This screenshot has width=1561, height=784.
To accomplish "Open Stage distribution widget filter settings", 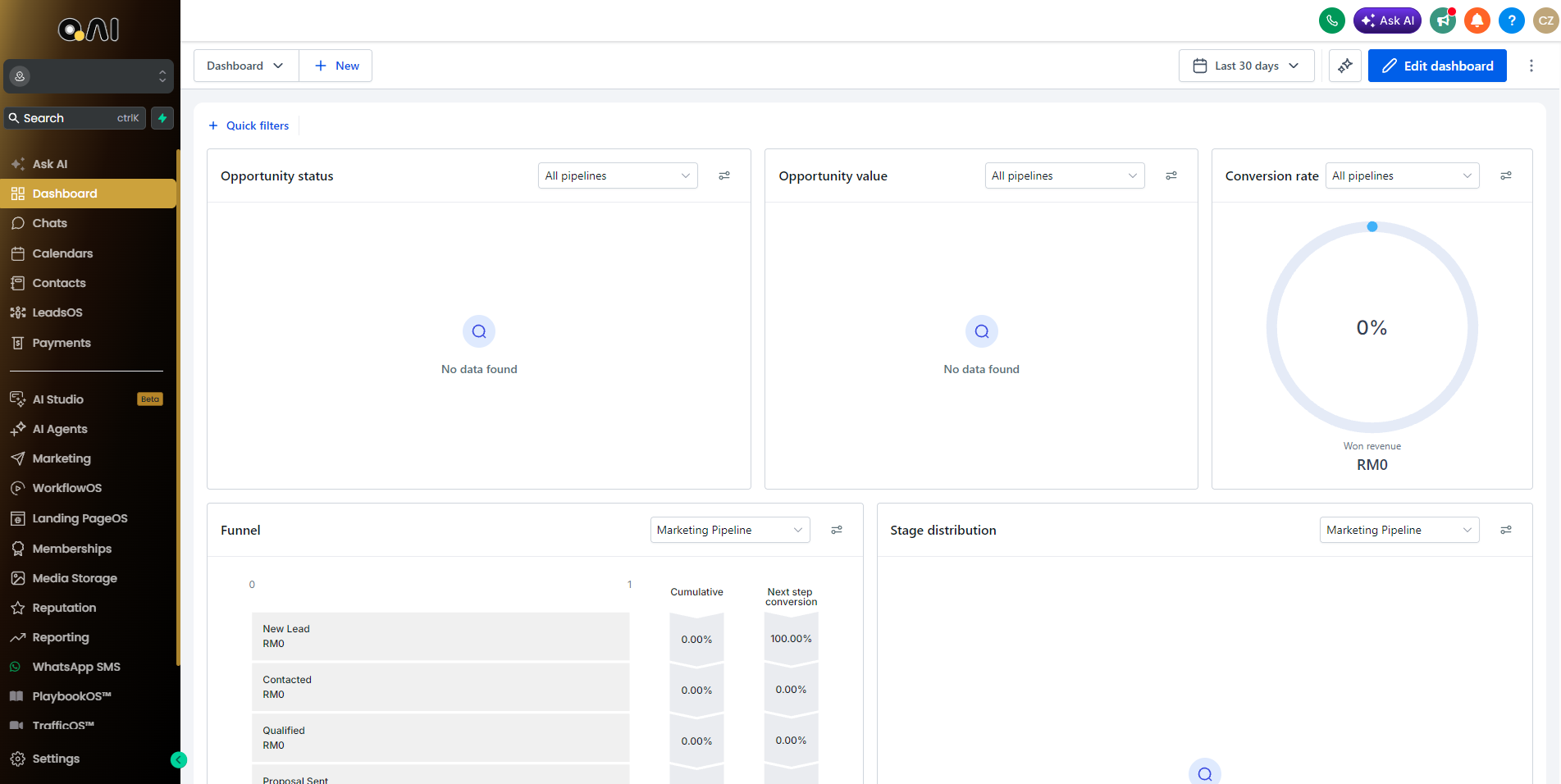I will click(1506, 530).
